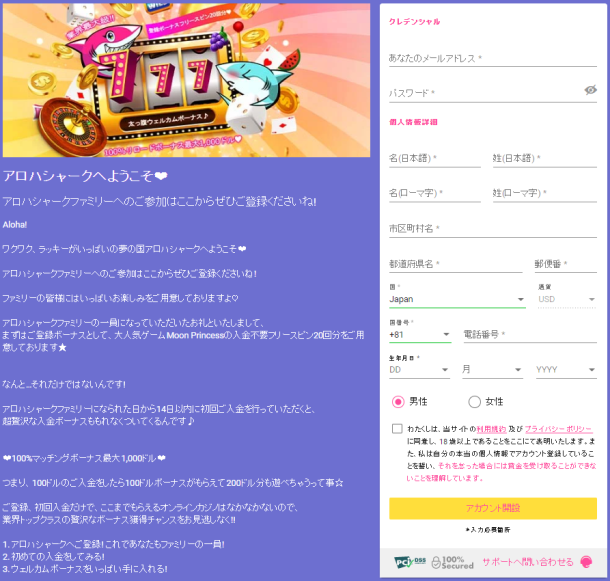Click the アロハシャークへようこそ heading
Image resolution: width=610 pixels, height=581 pixels.
tap(85, 176)
